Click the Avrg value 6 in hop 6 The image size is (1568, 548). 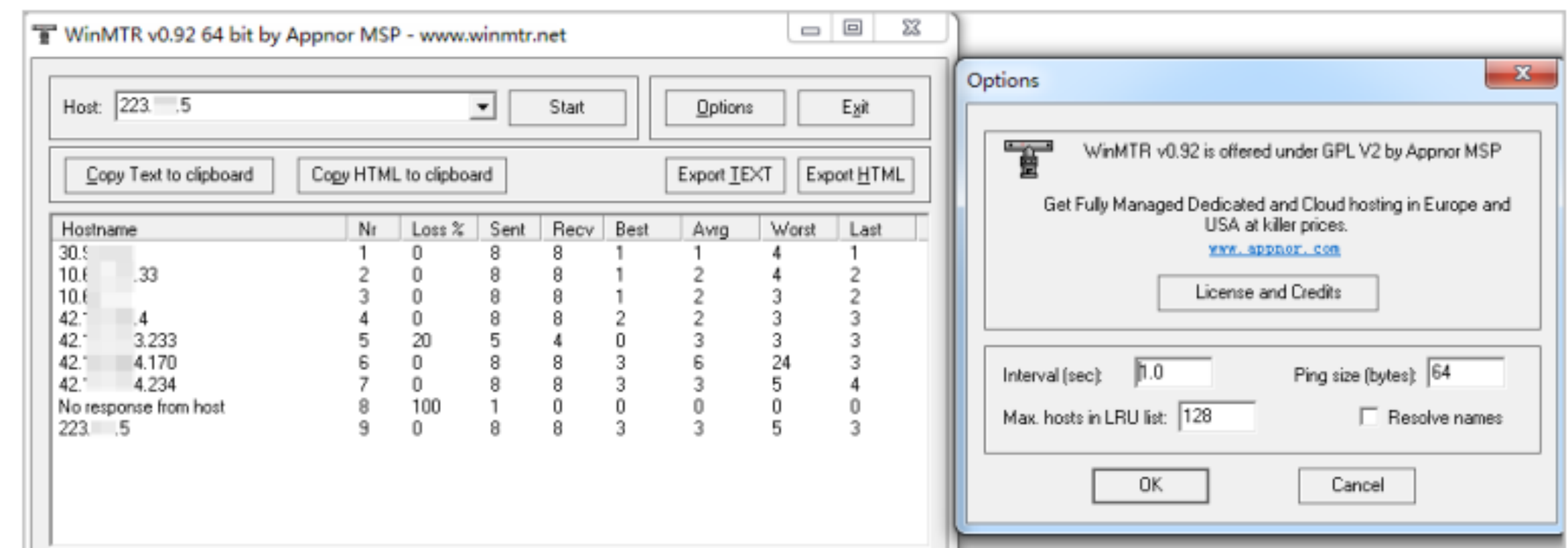(698, 363)
